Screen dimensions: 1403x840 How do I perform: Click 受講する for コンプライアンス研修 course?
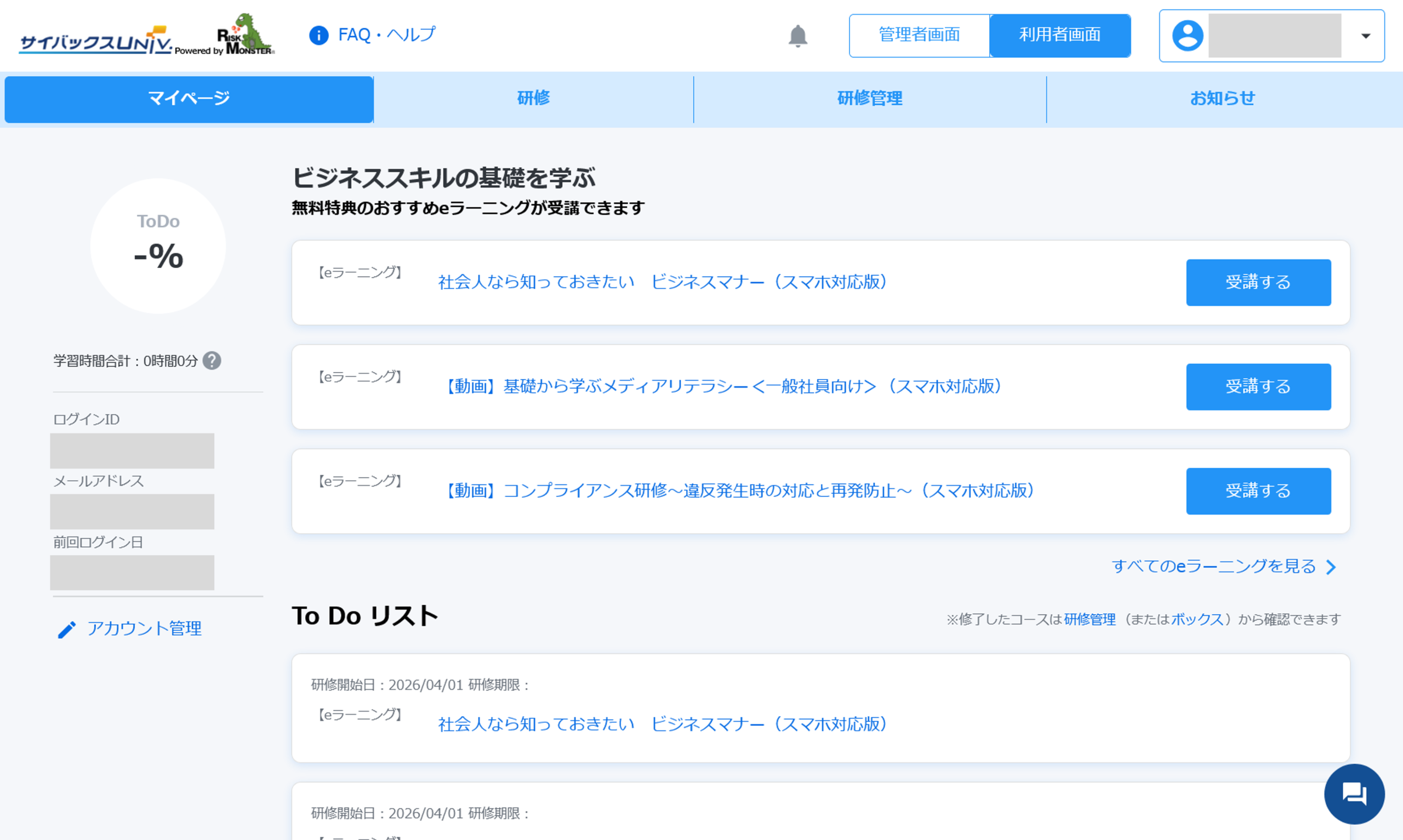[1258, 491]
